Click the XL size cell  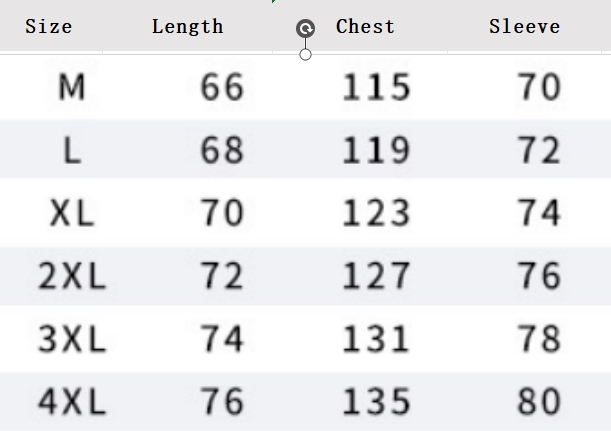tap(72, 213)
